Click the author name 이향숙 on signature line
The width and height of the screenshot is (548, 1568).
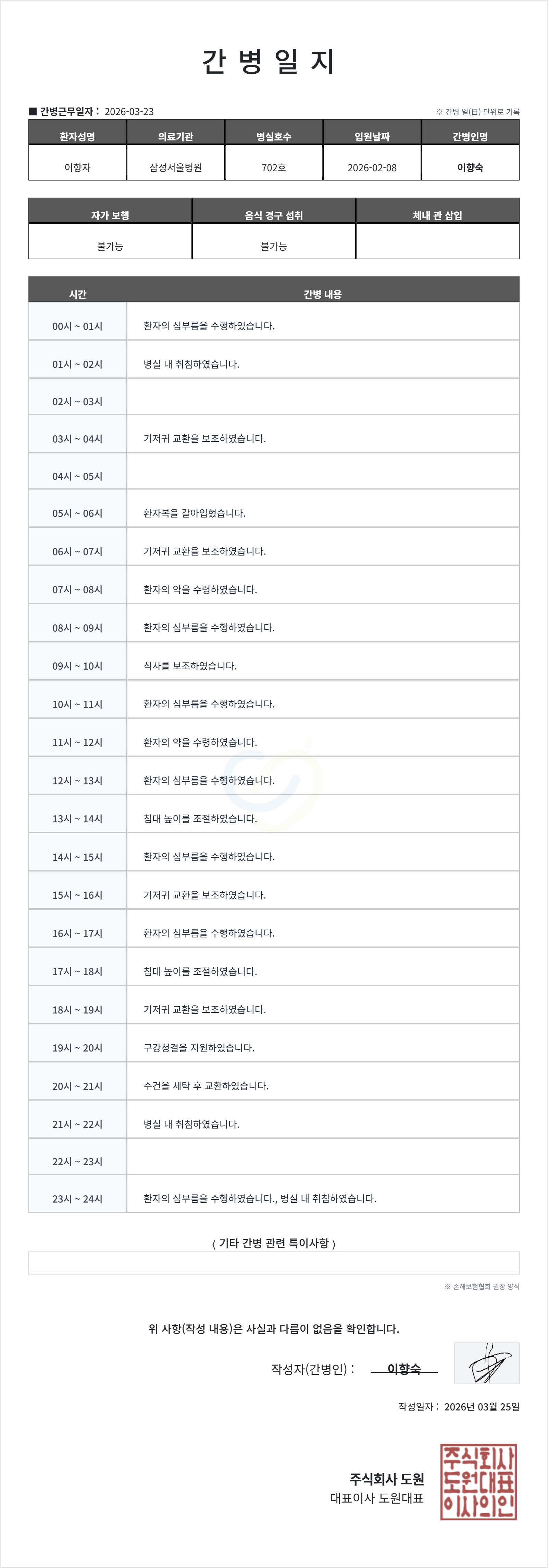[x=404, y=1368]
